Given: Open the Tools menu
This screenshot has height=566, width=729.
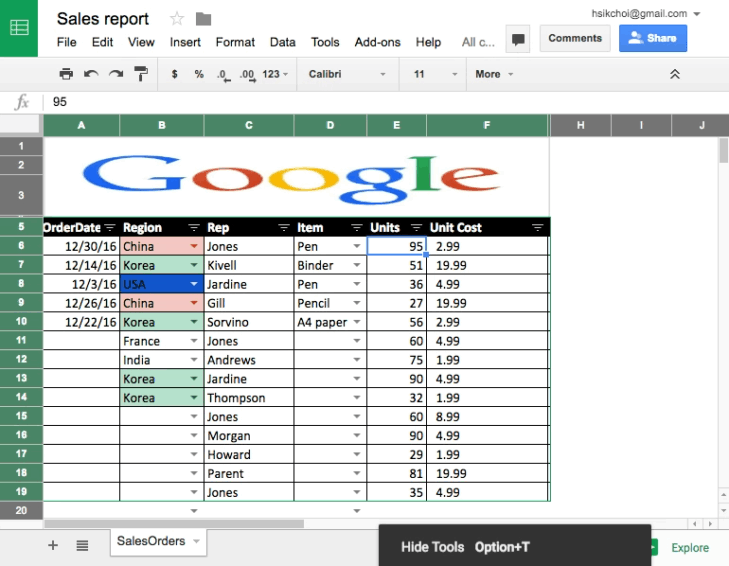Looking at the screenshot, I should 325,42.
